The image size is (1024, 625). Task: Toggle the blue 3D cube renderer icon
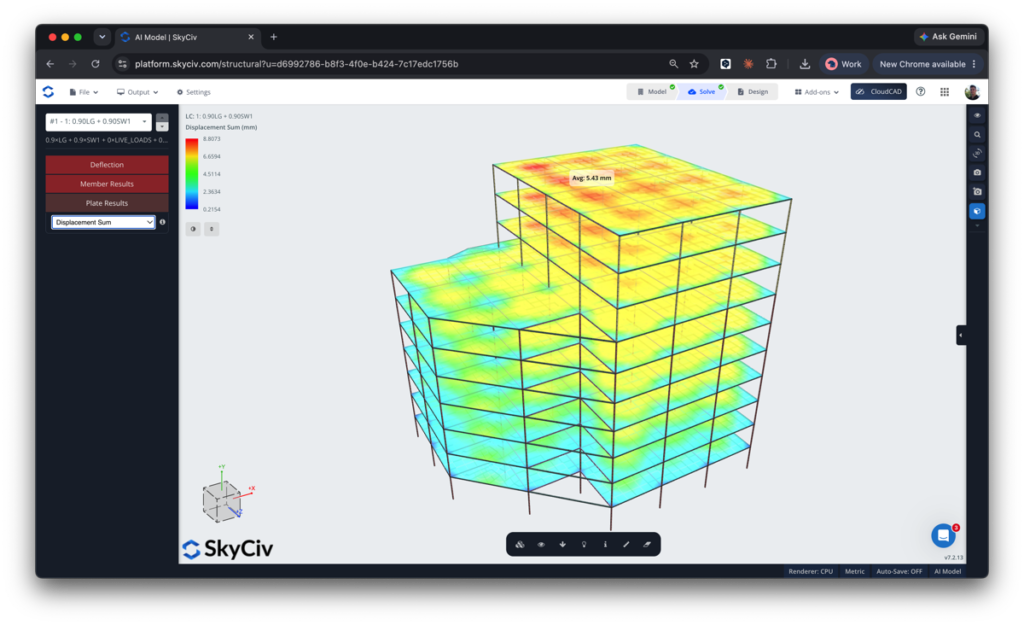977,211
